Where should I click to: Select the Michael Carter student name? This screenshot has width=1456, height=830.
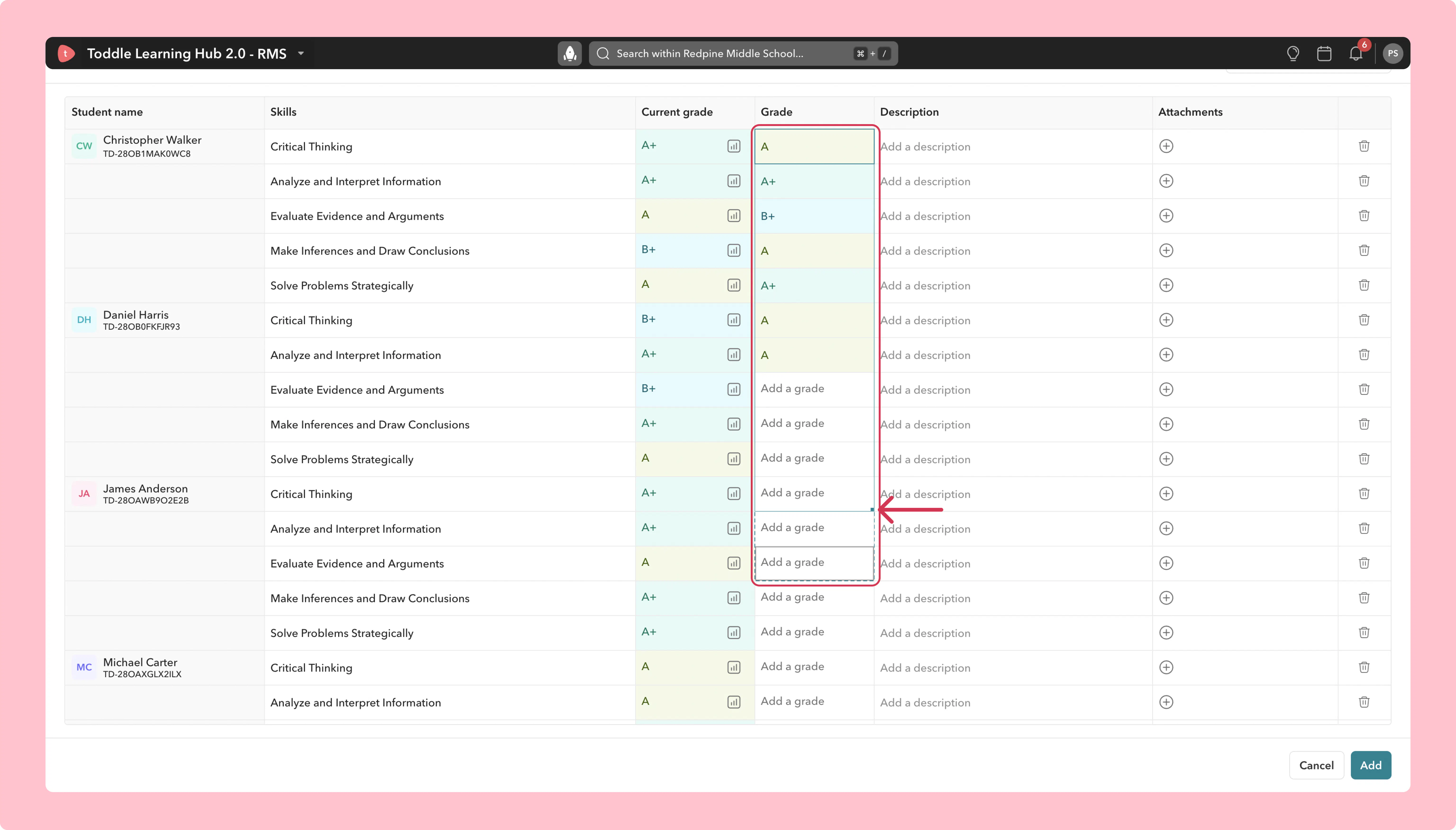[x=140, y=662]
